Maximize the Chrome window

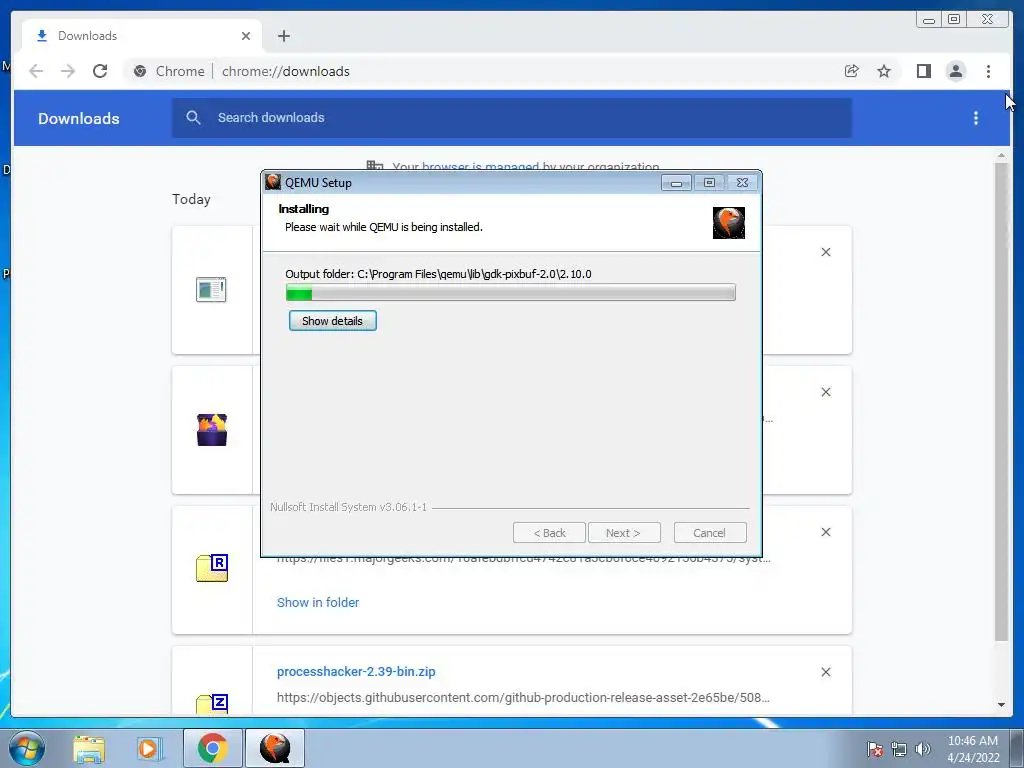(954, 20)
